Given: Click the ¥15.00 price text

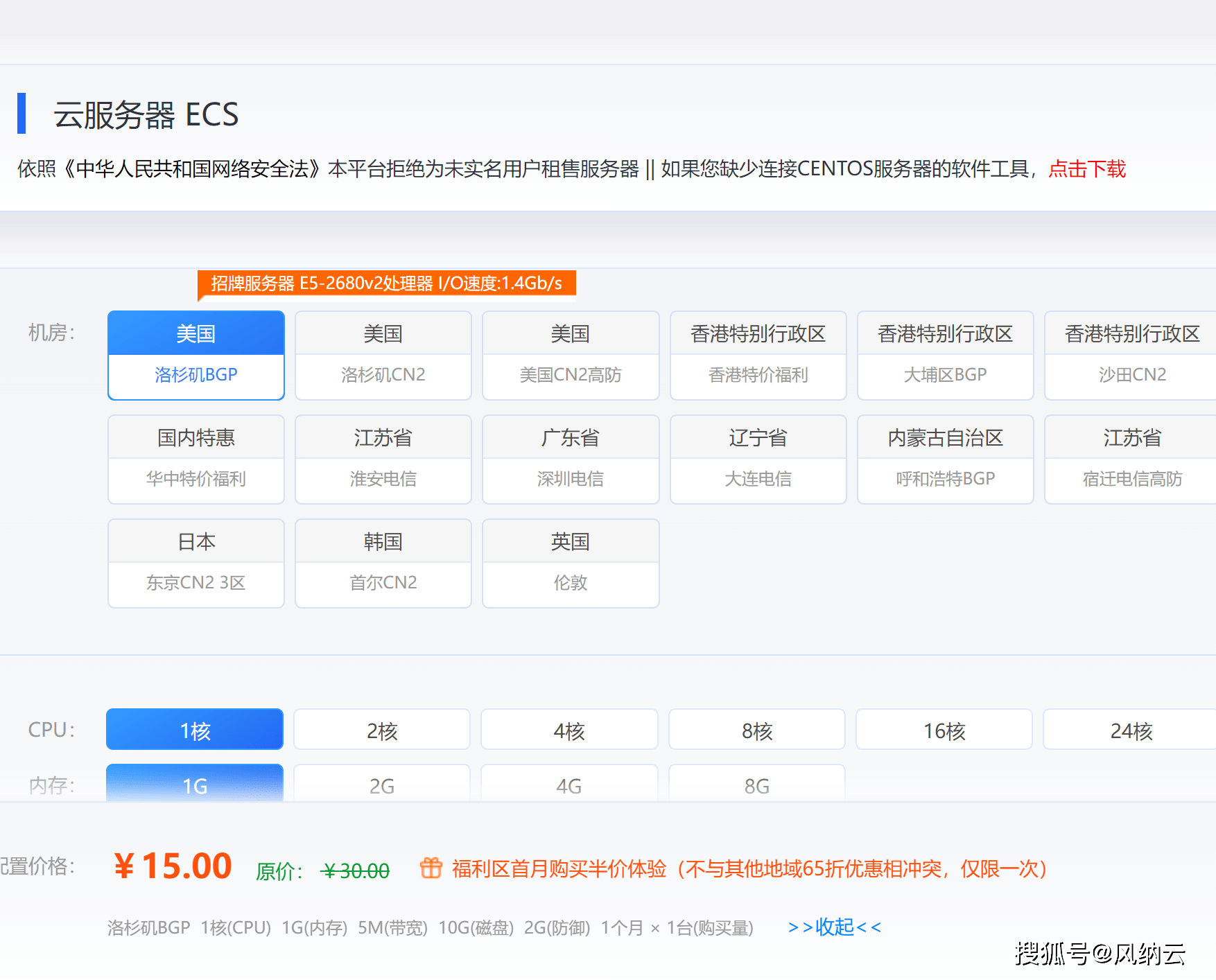Looking at the screenshot, I should point(173,866).
